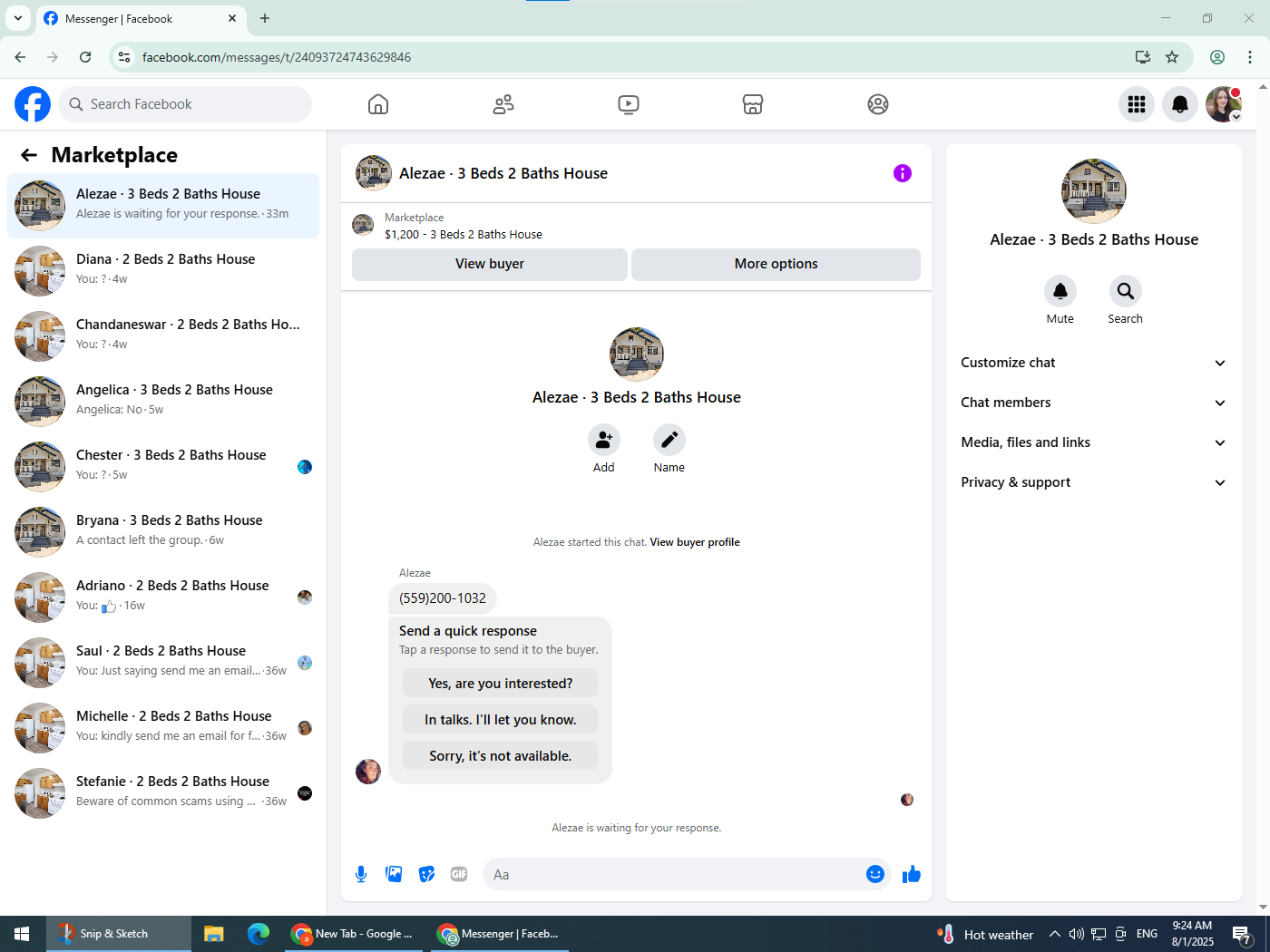The width and height of the screenshot is (1270, 952).
Task: Open the View buyer profile link
Action: [x=695, y=542]
